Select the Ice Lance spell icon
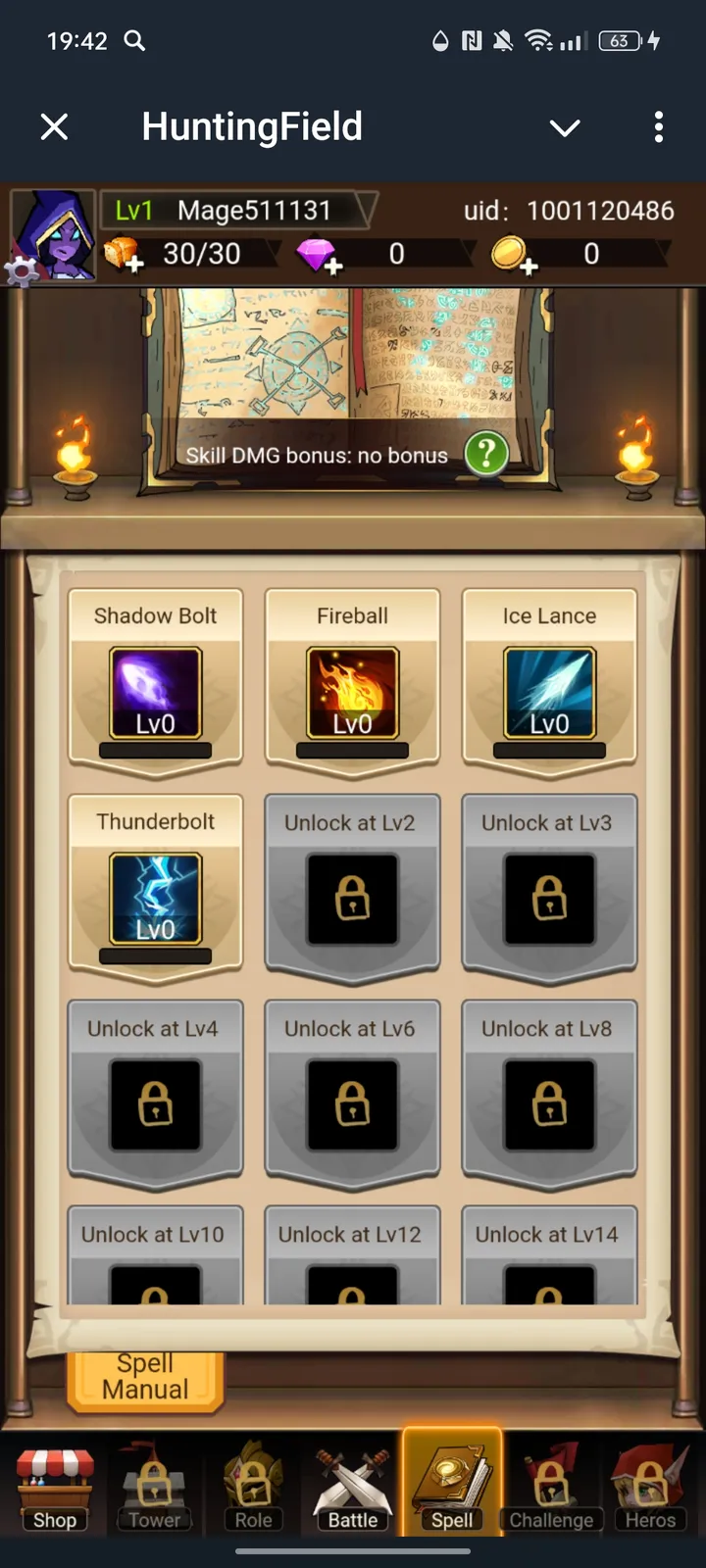The image size is (706, 1568). (549, 693)
